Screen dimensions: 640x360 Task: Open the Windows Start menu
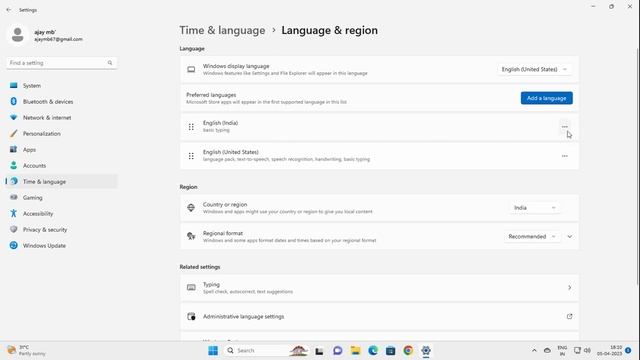(213, 351)
